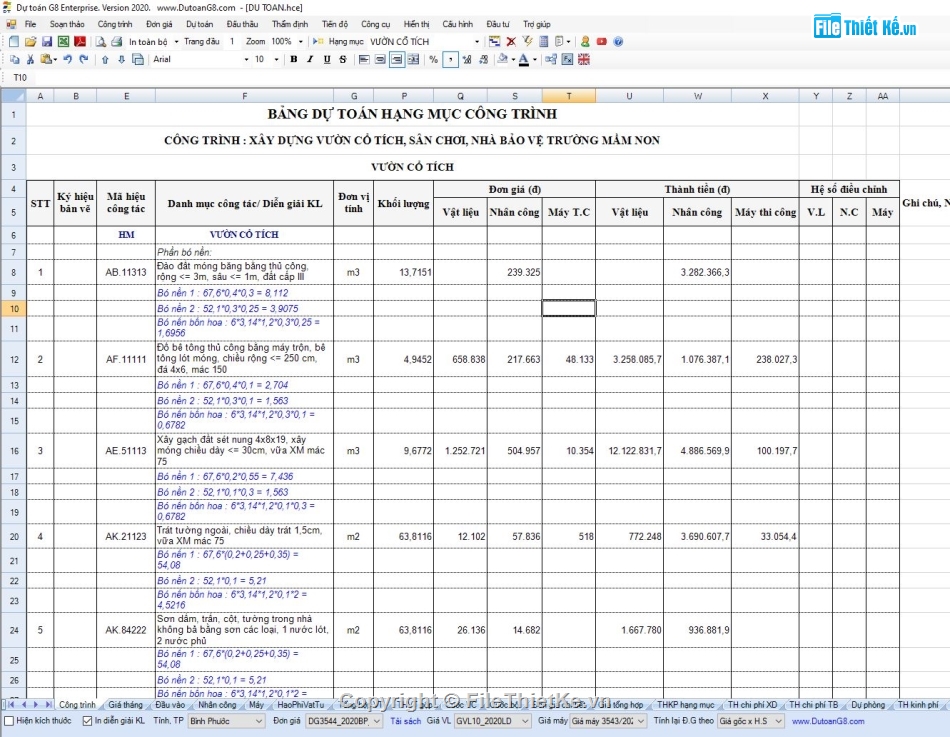The height and width of the screenshot is (737, 950).
Task: Select cell with value 3.282.366,3
Action: click(697, 273)
